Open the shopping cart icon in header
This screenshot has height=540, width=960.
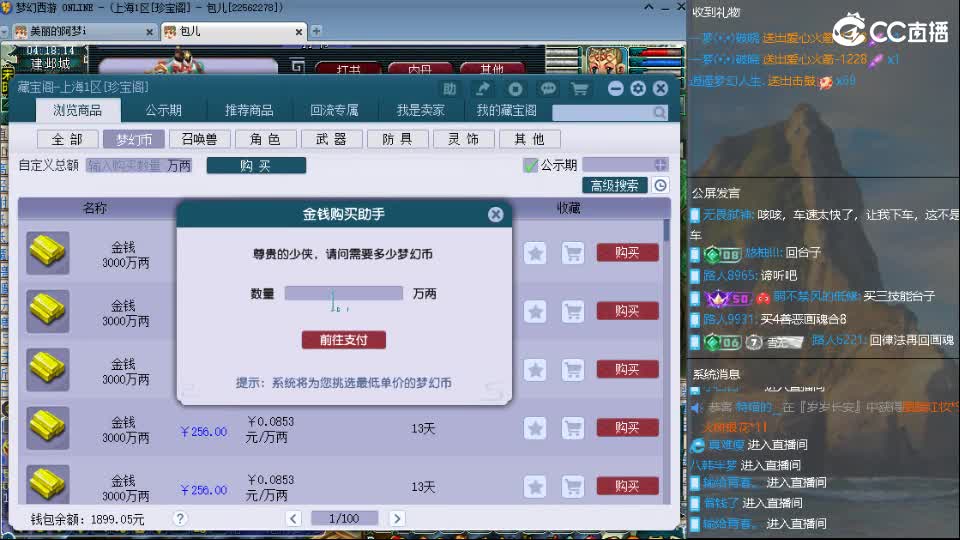pyautogui.click(x=579, y=89)
